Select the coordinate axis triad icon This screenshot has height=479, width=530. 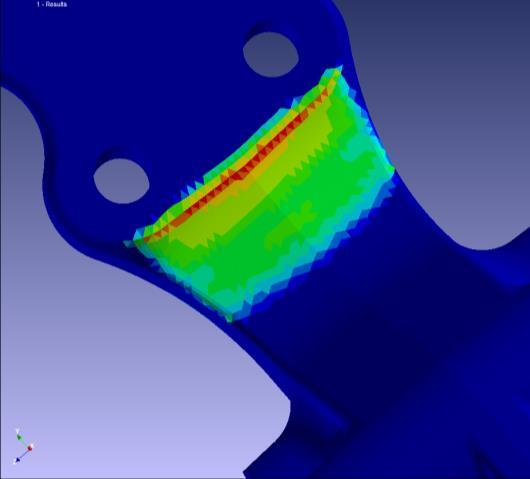pyautogui.click(x=23, y=446)
